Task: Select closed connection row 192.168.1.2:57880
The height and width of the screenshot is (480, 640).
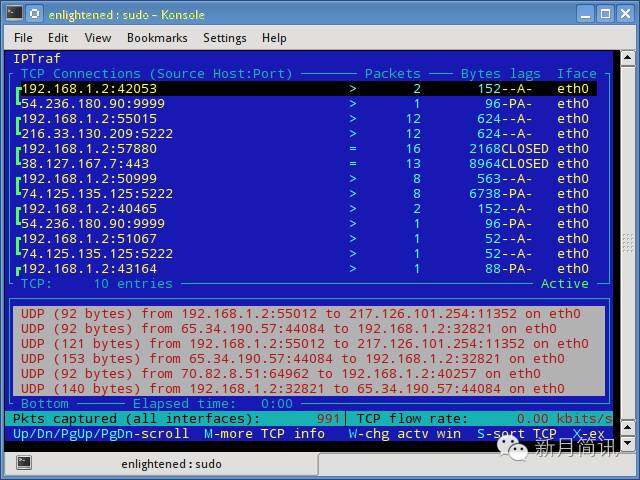Action: point(305,149)
